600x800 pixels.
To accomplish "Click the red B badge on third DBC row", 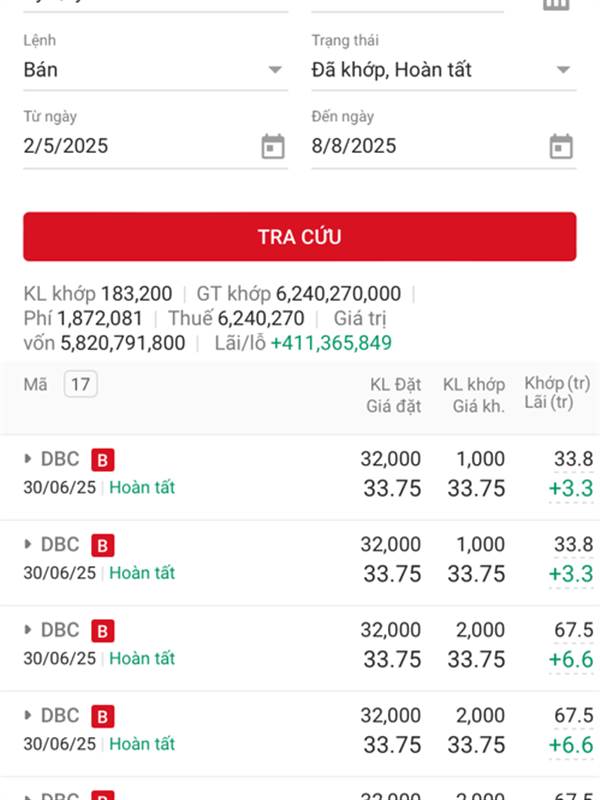I will [103, 631].
